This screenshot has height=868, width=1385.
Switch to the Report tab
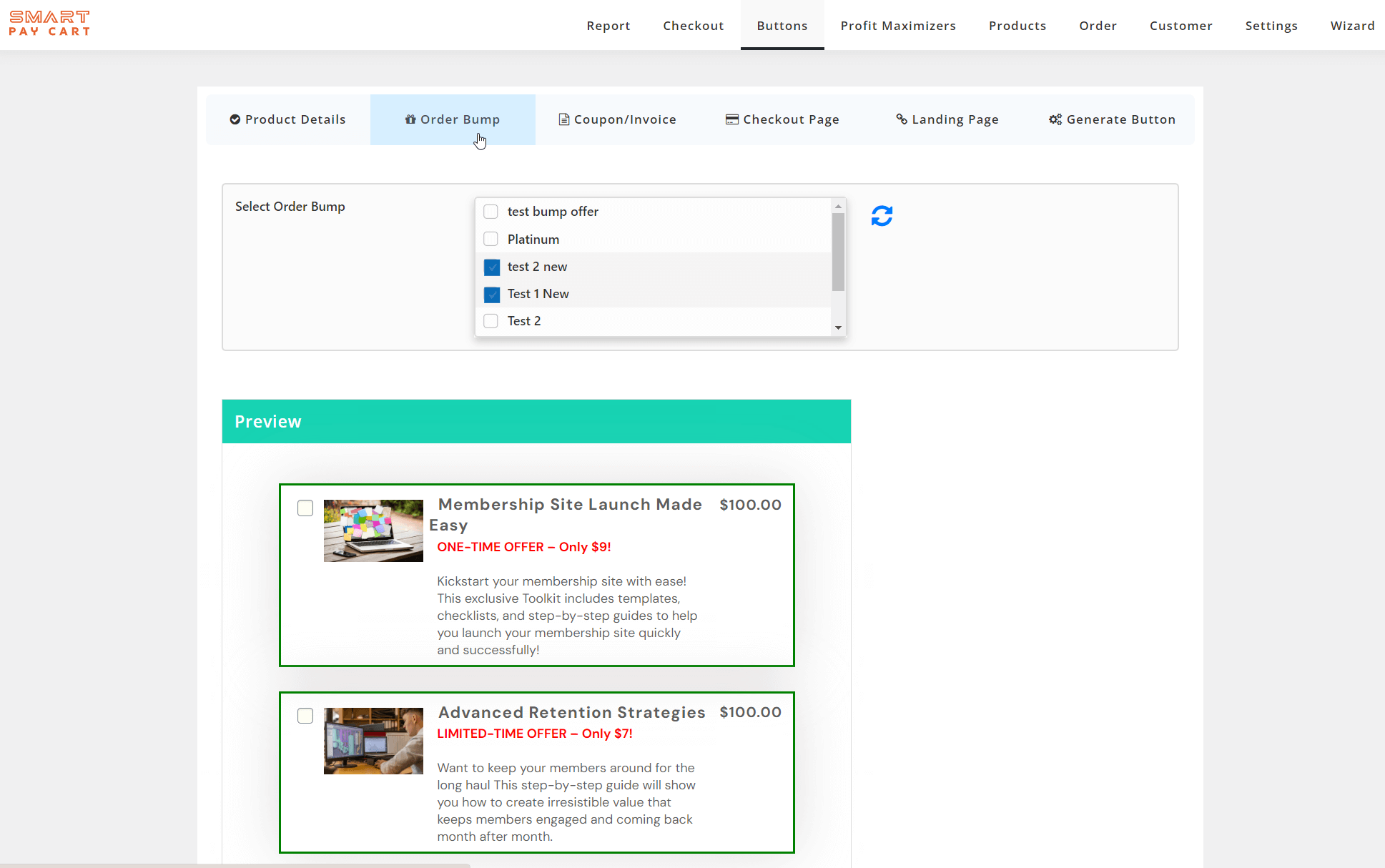tap(608, 25)
